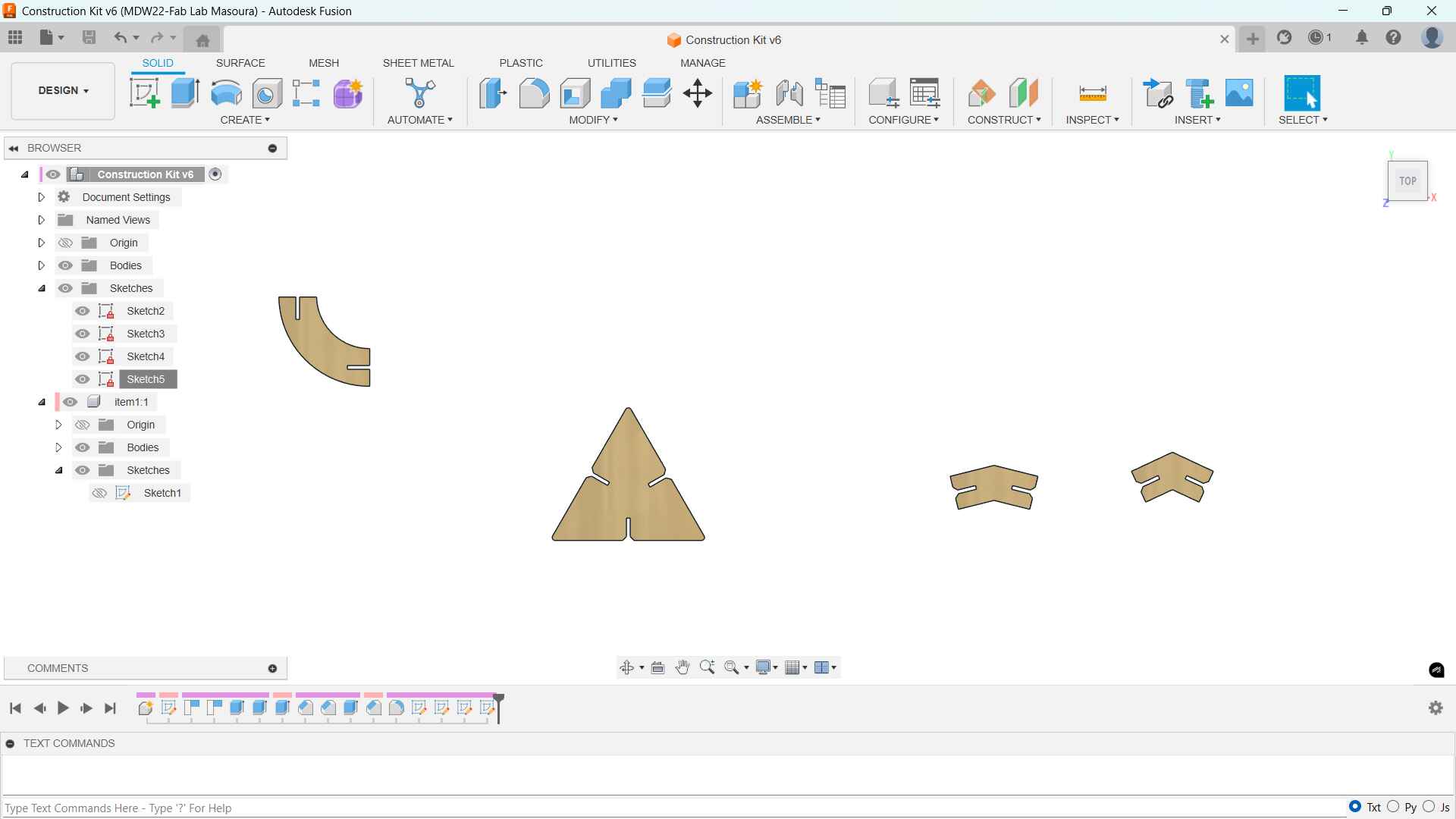This screenshot has width=1456, height=819.
Task: Select the Midplane construct icon
Action: [x=1024, y=93]
